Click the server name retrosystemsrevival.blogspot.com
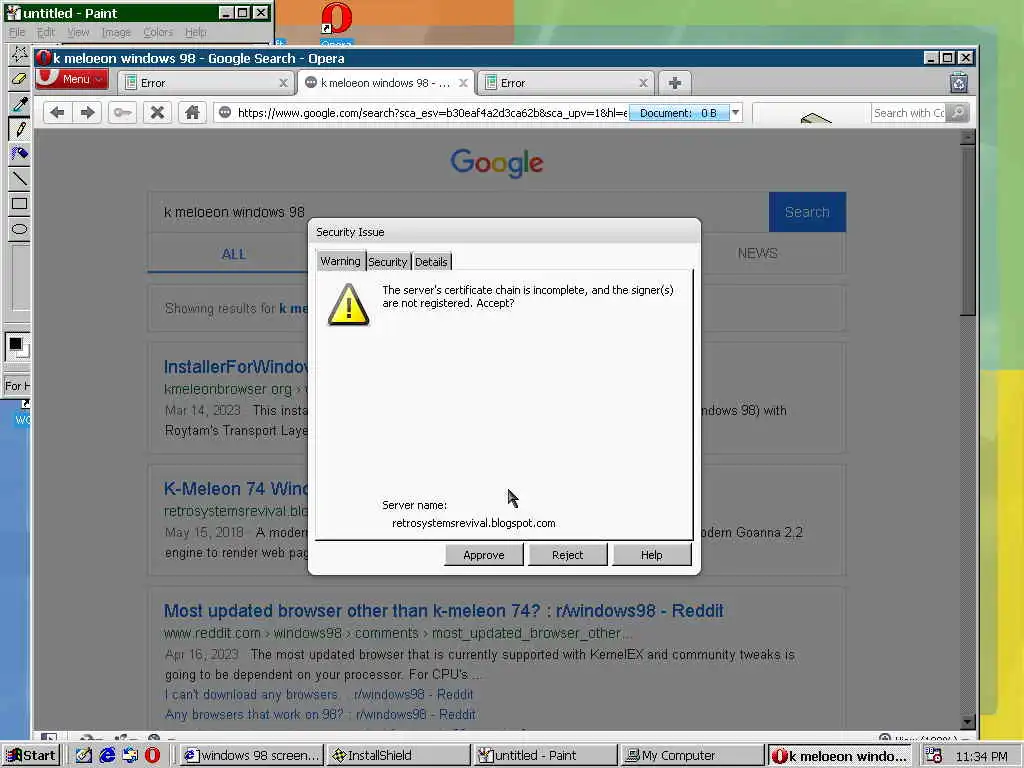The width and height of the screenshot is (1024, 768). 473,523
